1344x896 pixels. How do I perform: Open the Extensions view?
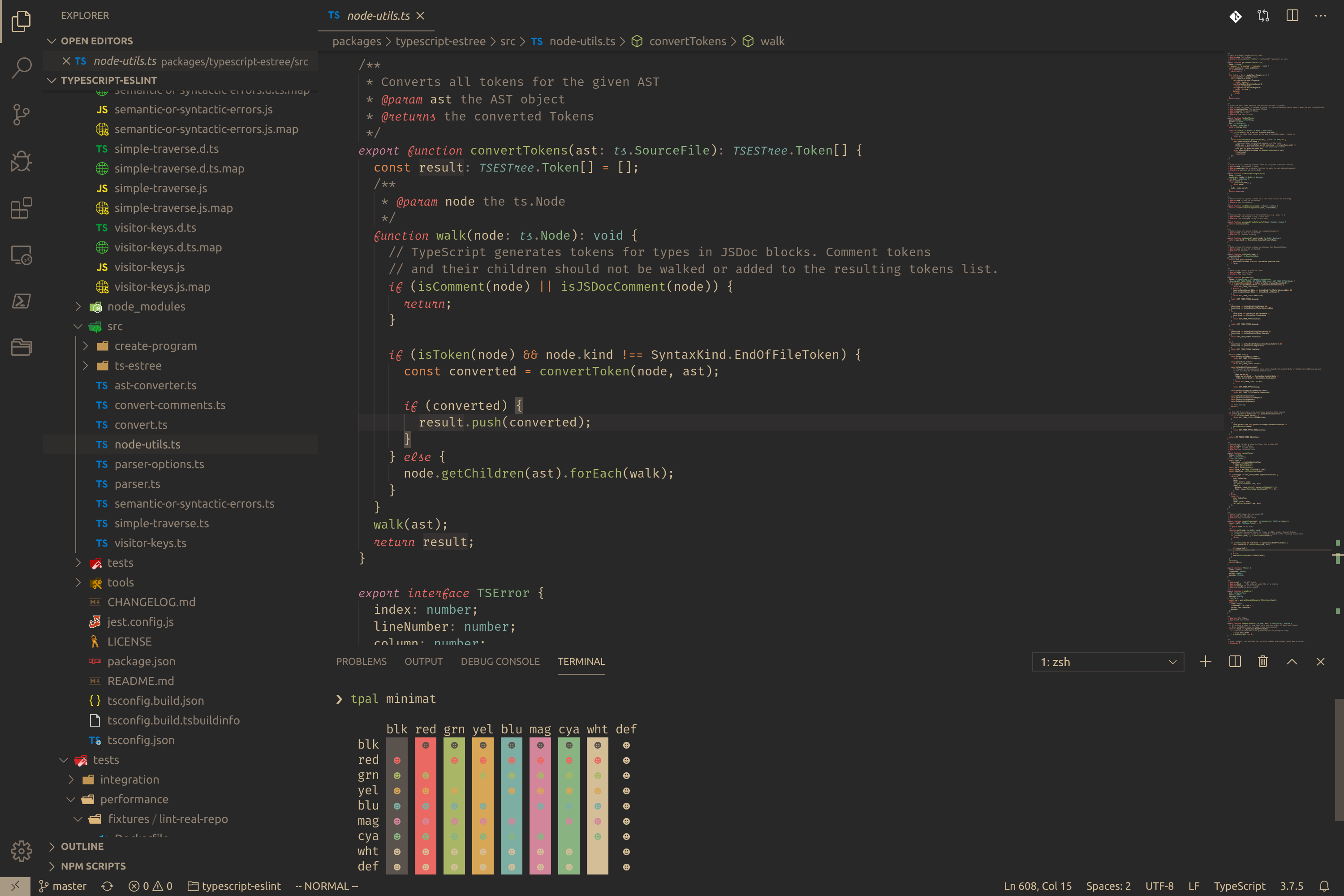[x=21, y=208]
